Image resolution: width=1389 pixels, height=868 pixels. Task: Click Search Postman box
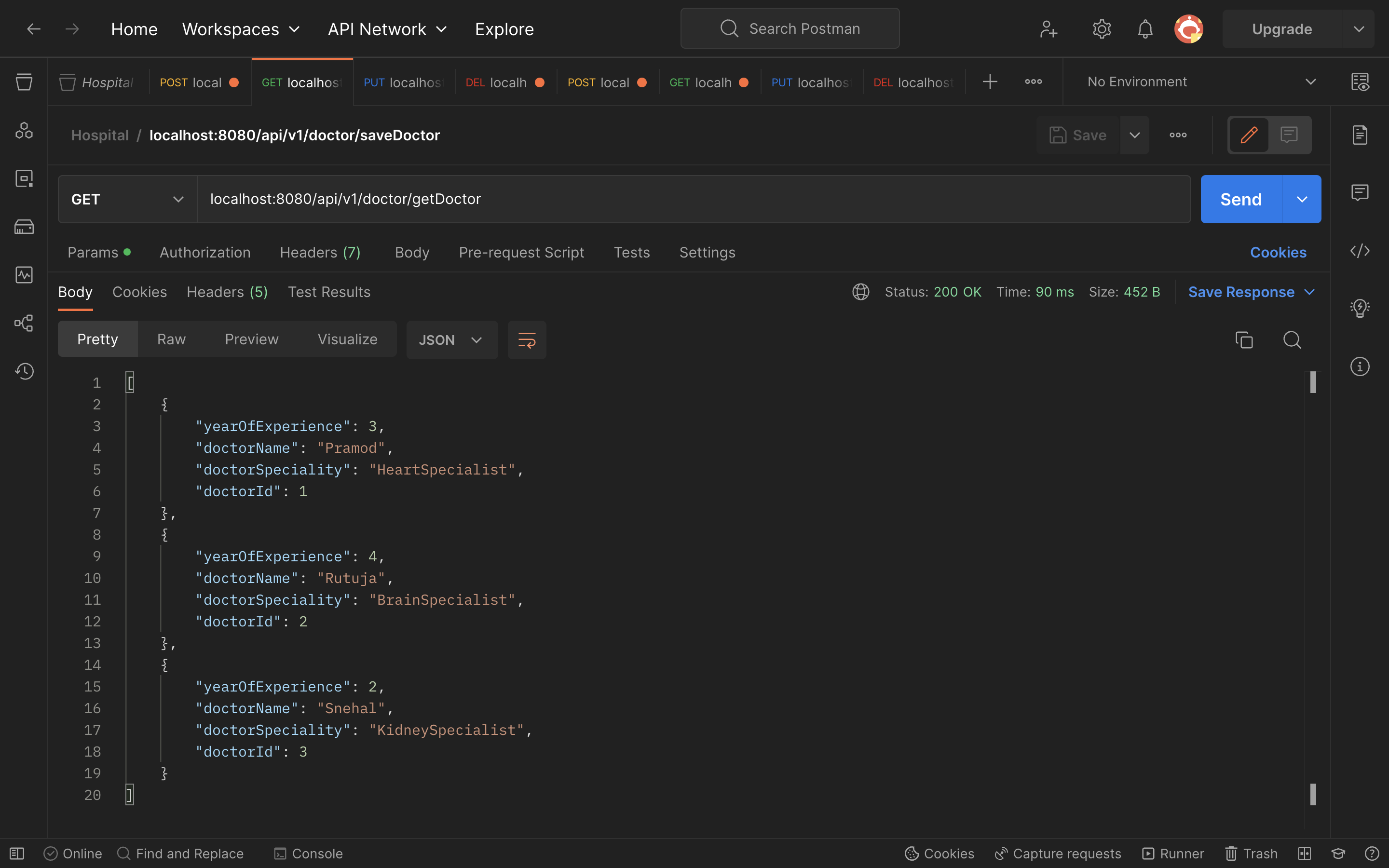point(790,28)
